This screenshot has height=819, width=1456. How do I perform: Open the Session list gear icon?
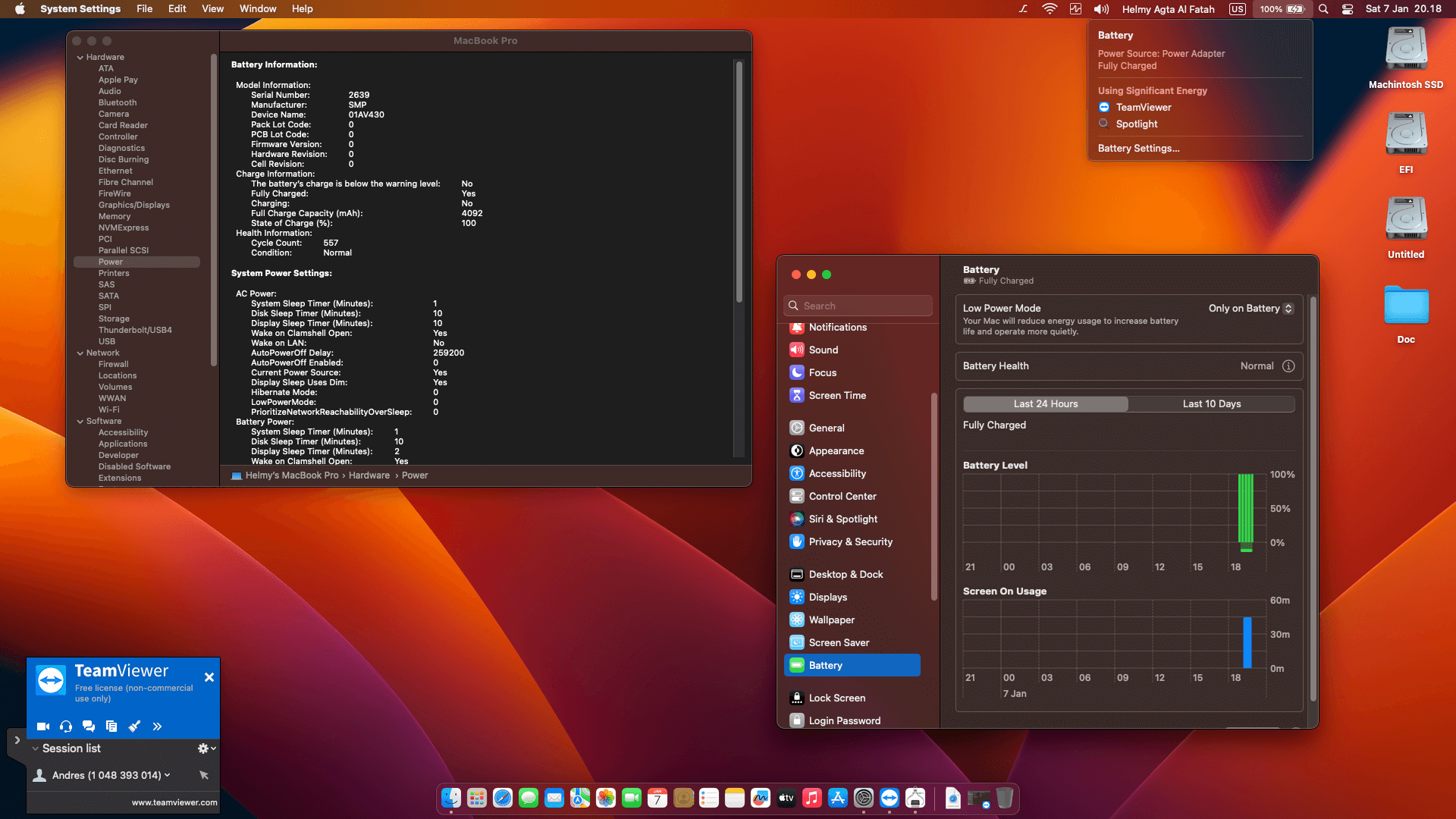(x=201, y=748)
